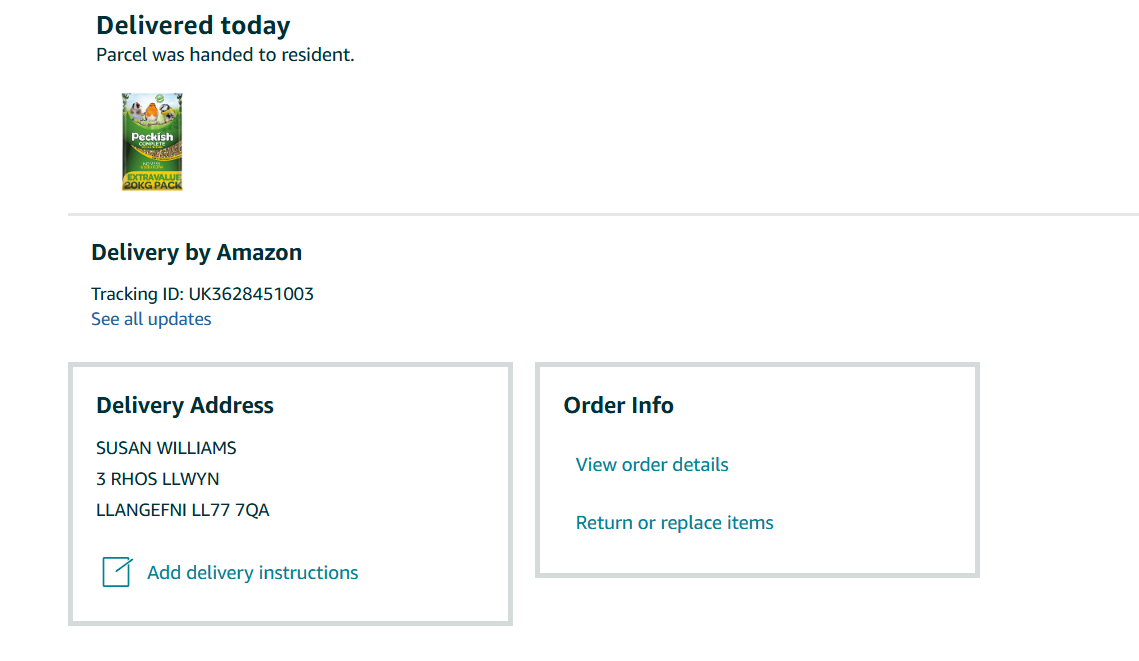Click the Parcel was handed to resident text
Viewport: 1139px width, 661px height.
225,55
